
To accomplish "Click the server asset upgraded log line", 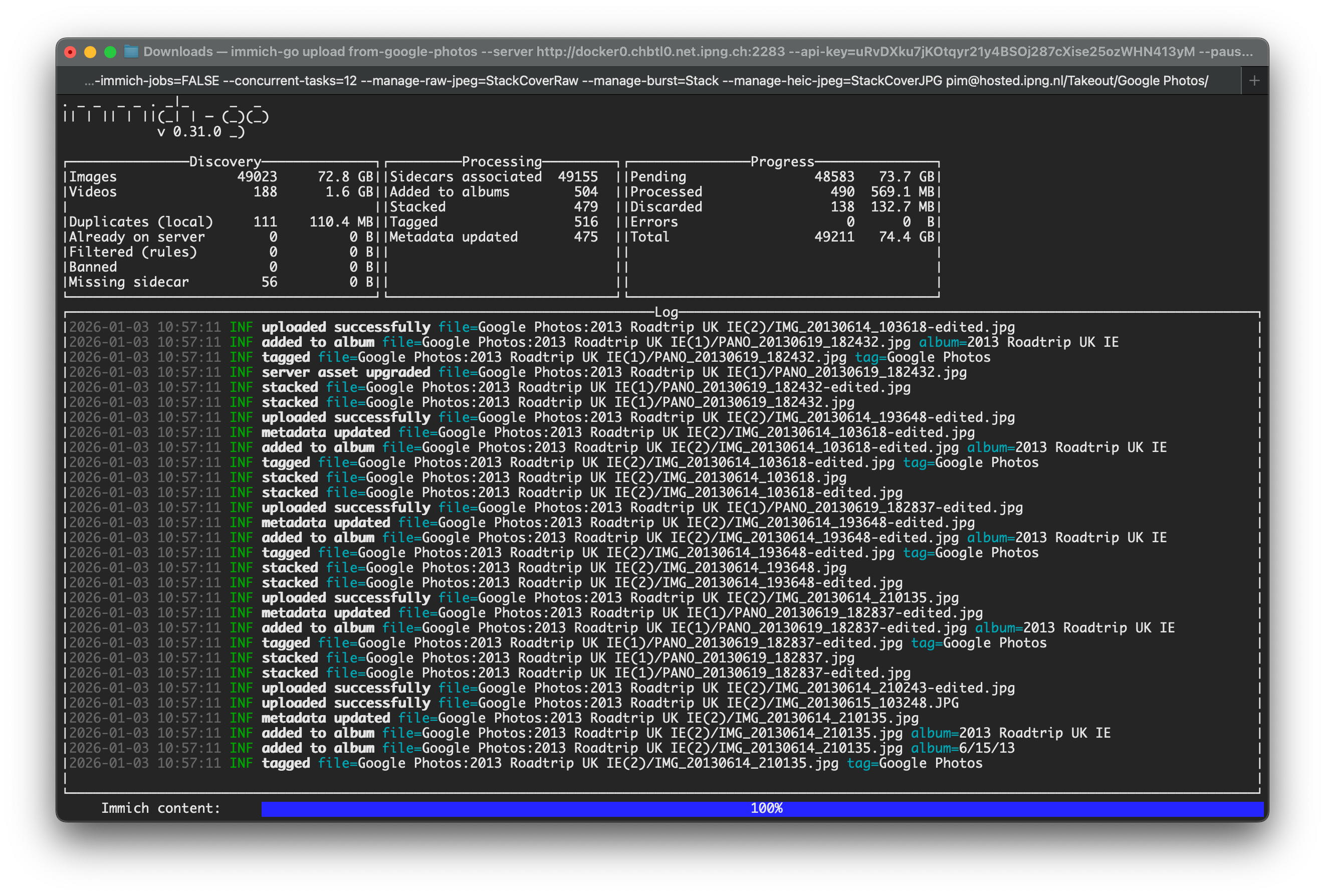I will pos(345,372).
